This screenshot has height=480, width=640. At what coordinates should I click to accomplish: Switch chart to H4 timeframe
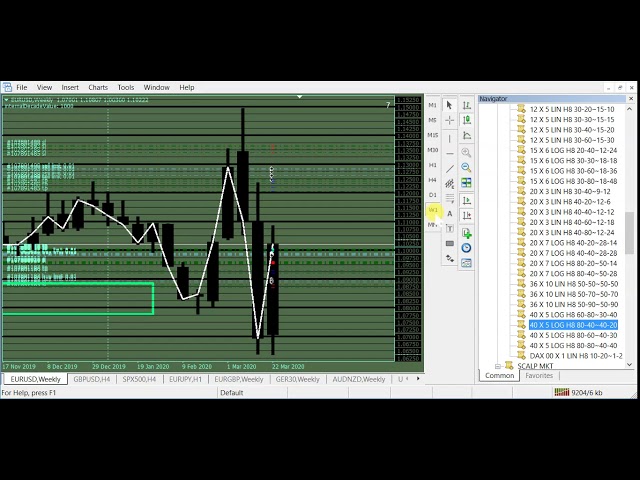[x=433, y=180]
